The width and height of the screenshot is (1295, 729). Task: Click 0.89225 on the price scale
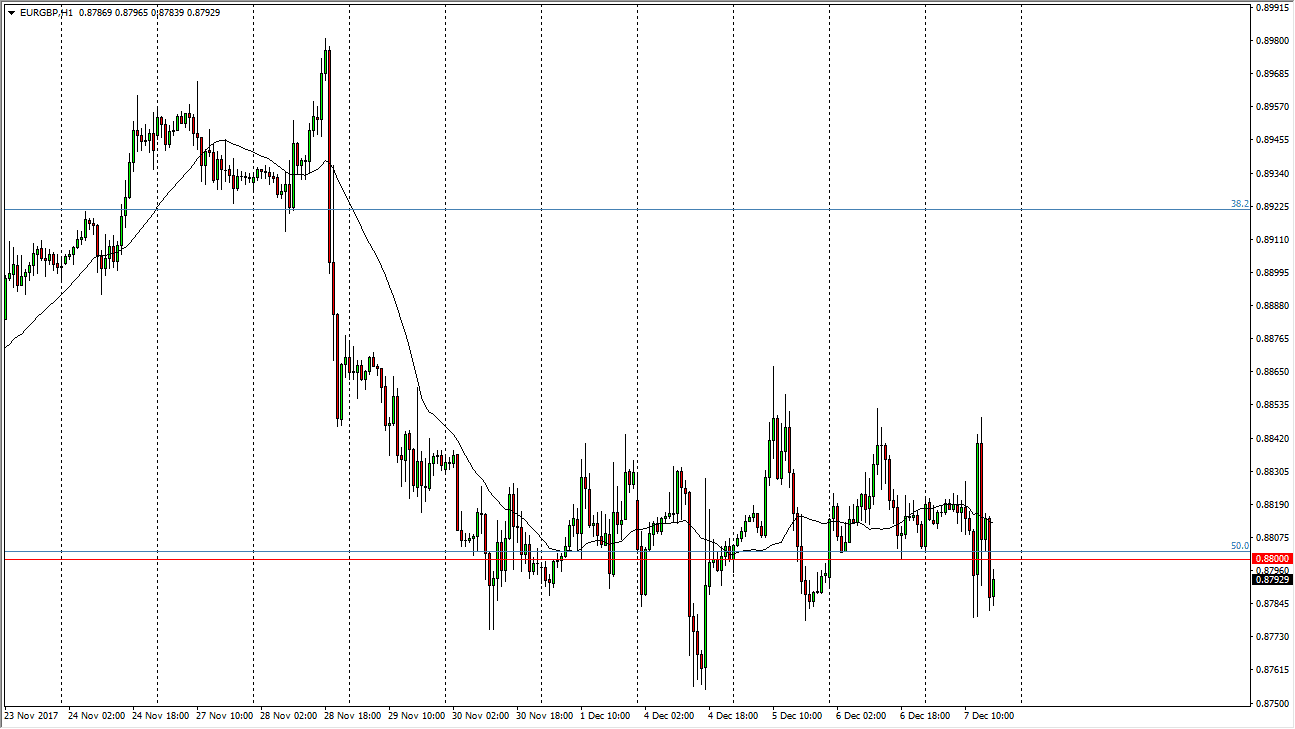1272,207
